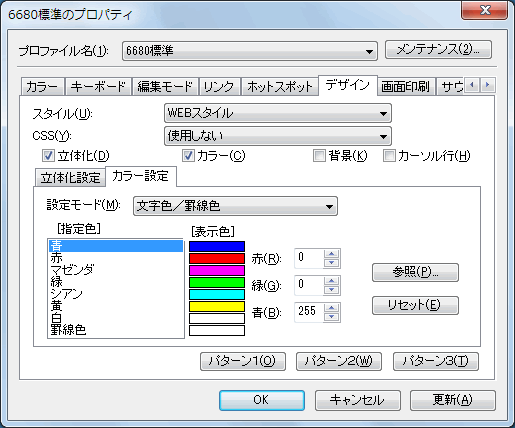The height and width of the screenshot is (428, 515).
Task: Switch to the ホットスポット tab
Action: [x=280, y=87]
